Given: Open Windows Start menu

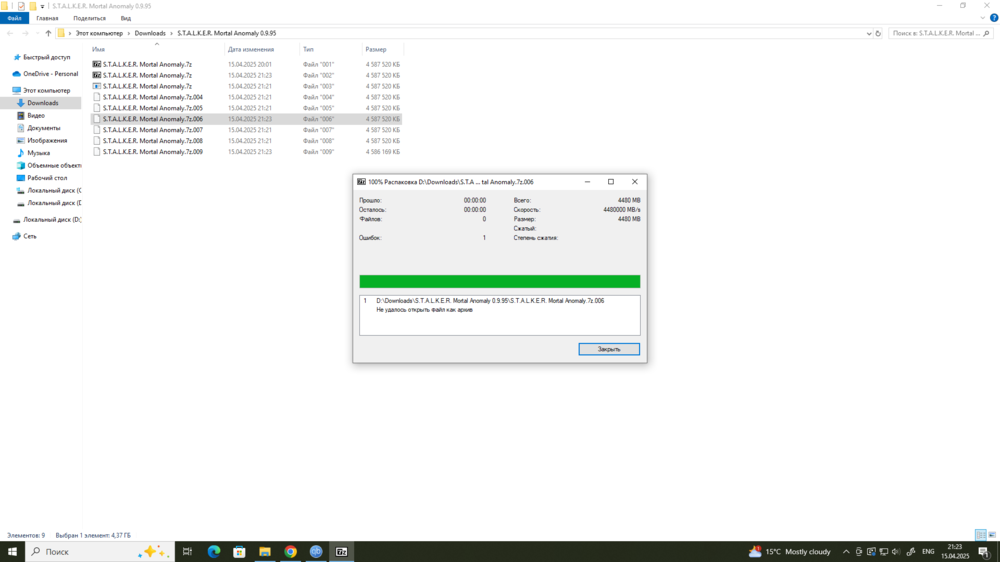Looking at the screenshot, I should tap(12, 551).
